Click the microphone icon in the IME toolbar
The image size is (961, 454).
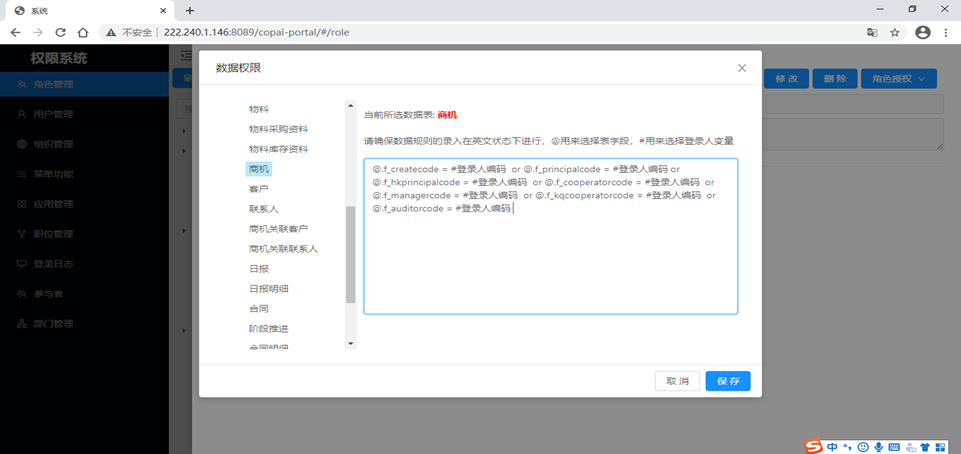tap(878, 447)
